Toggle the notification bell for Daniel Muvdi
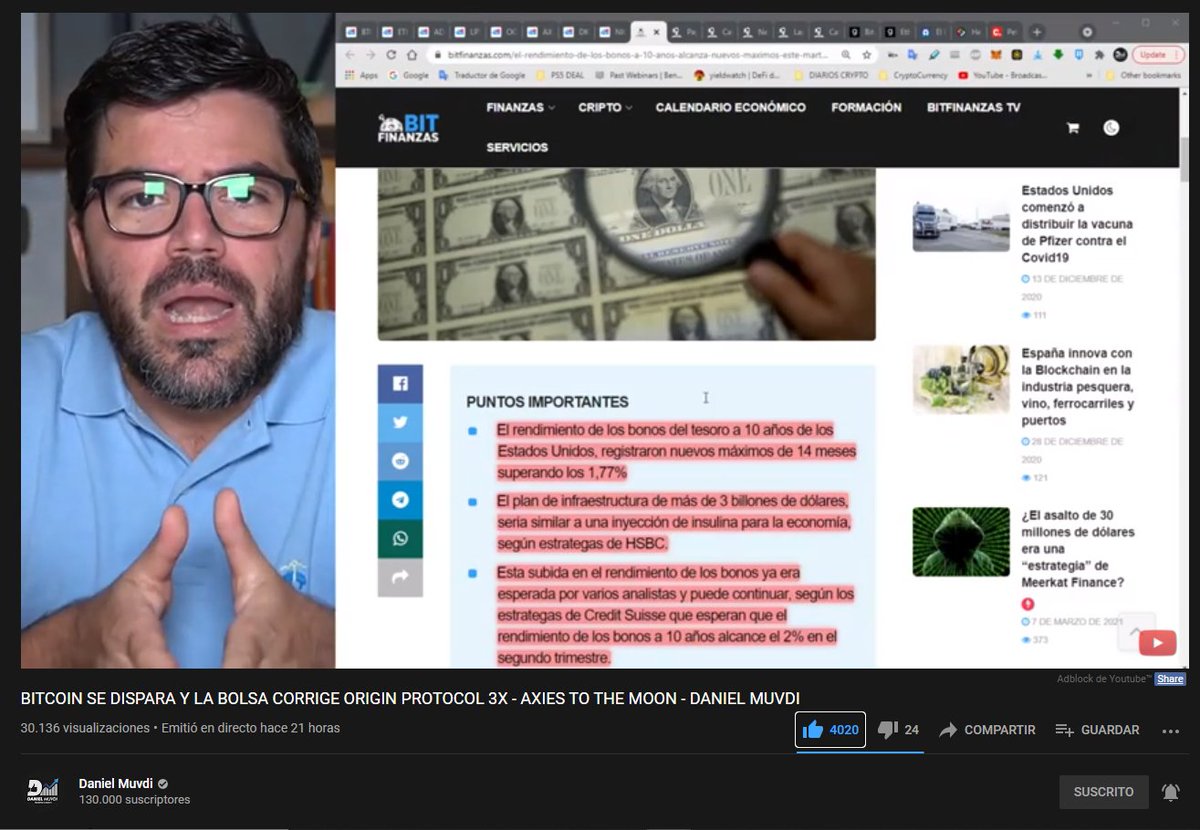Screen dimensions: 1200x830 (1170, 792)
